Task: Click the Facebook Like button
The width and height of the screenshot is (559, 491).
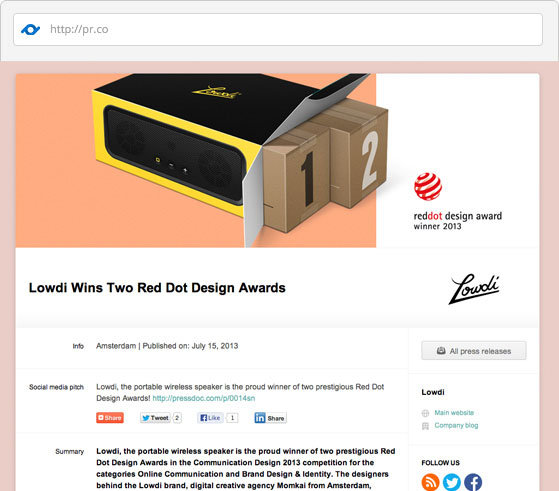Action: point(210,418)
